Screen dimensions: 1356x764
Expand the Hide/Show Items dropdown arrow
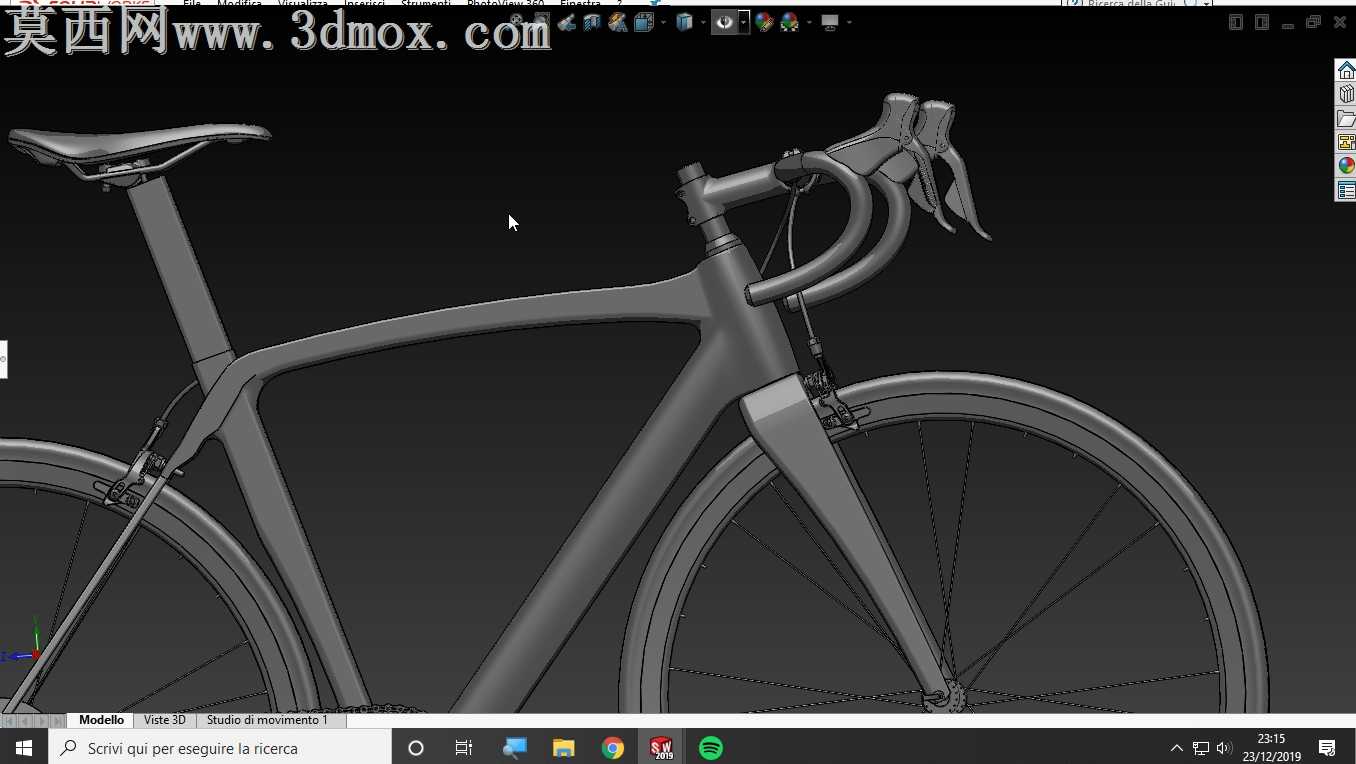(743, 22)
